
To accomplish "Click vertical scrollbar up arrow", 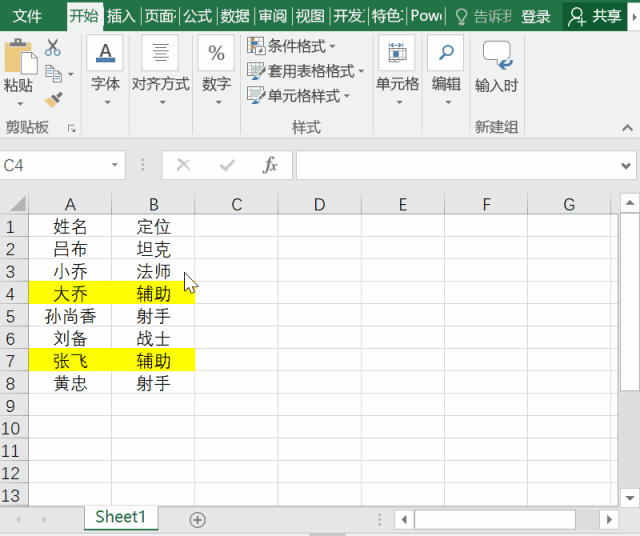I will (x=629, y=203).
